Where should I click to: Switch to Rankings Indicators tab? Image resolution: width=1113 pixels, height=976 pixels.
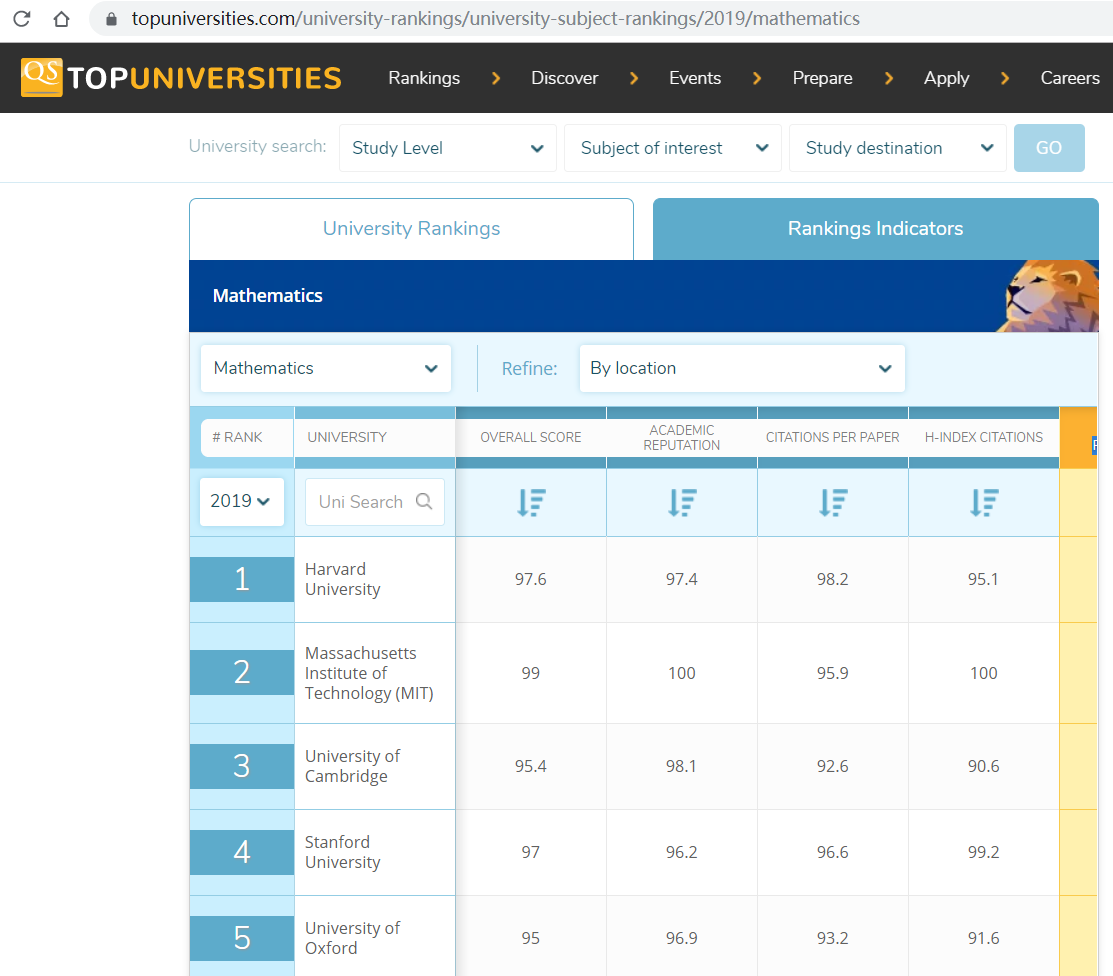tap(875, 229)
